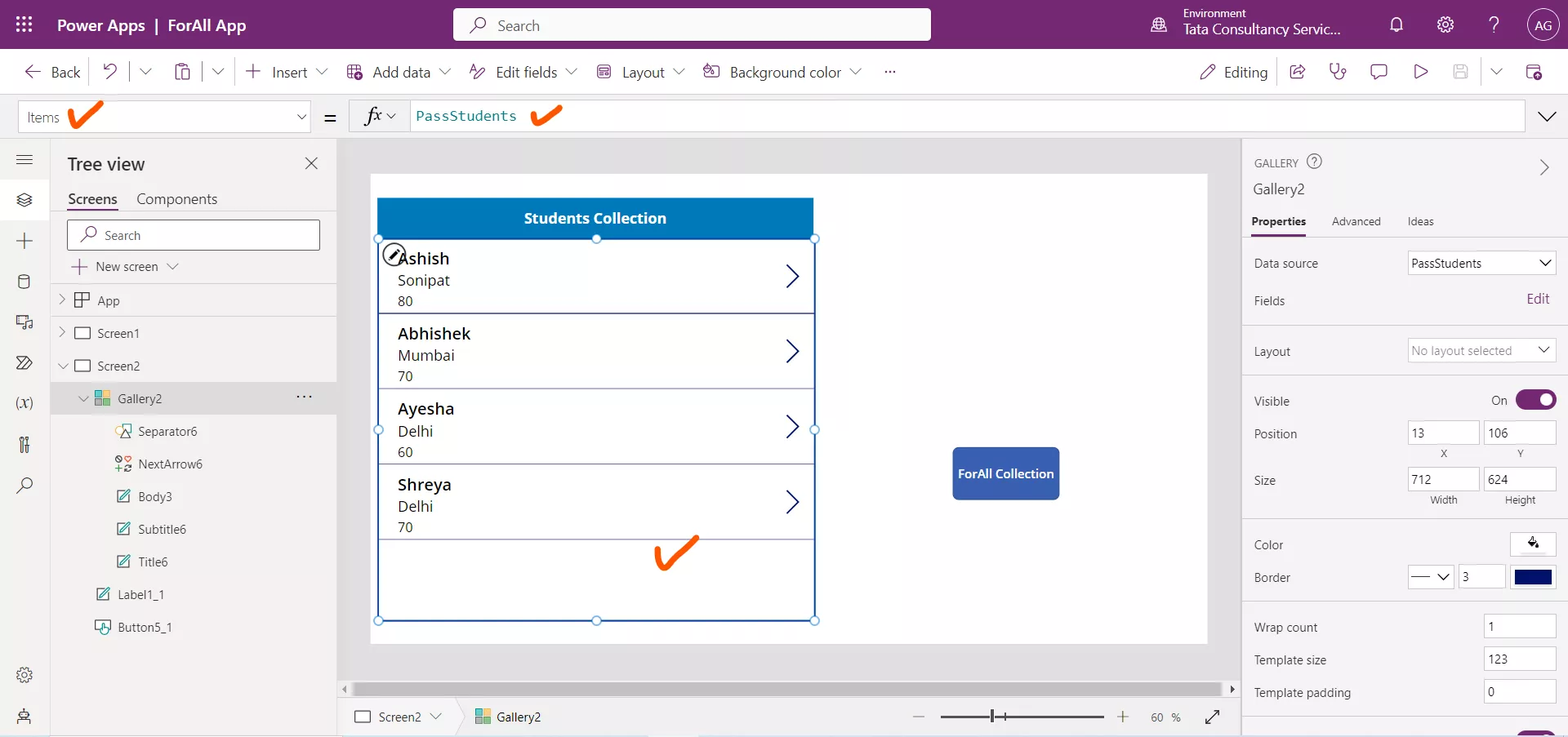Preview the app with Play icon
Image resolution: width=1568 pixels, height=737 pixels.
[1420, 72]
